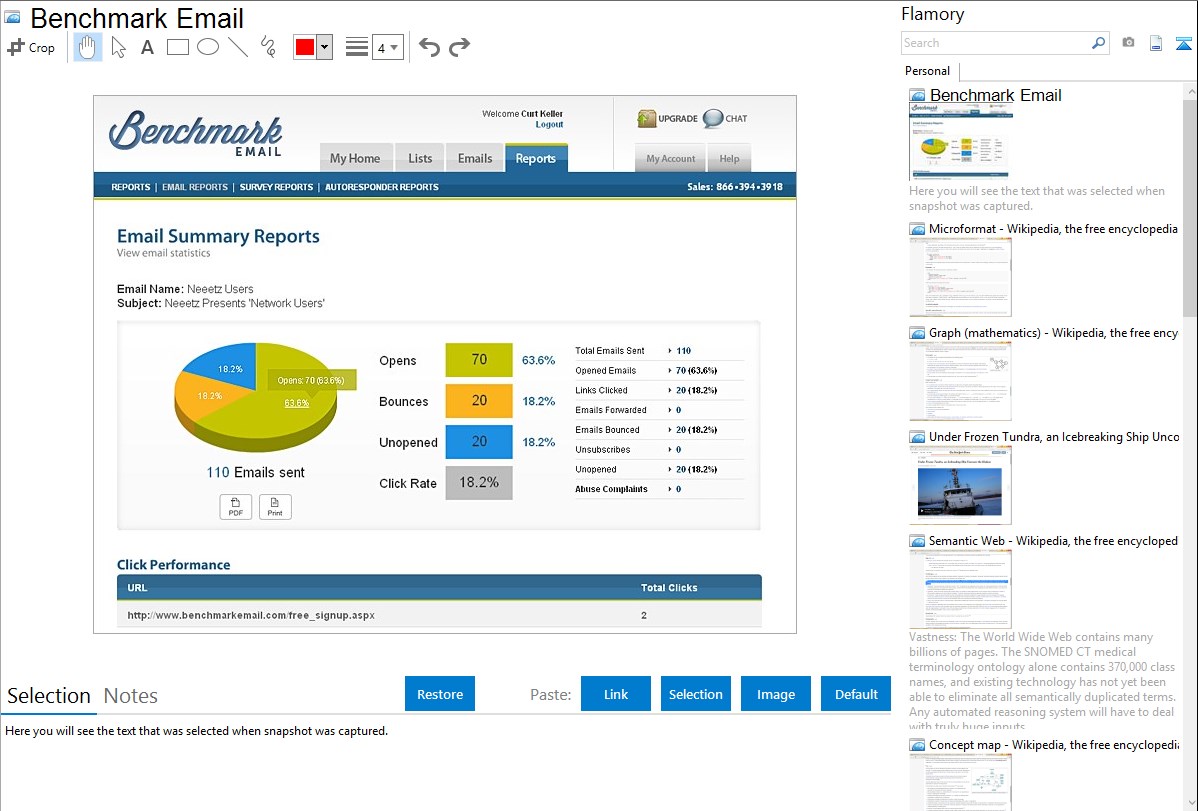The width and height of the screenshot is (1198, 811).
Task: Switch to the Selection tab
Action: tap(49, 696)
